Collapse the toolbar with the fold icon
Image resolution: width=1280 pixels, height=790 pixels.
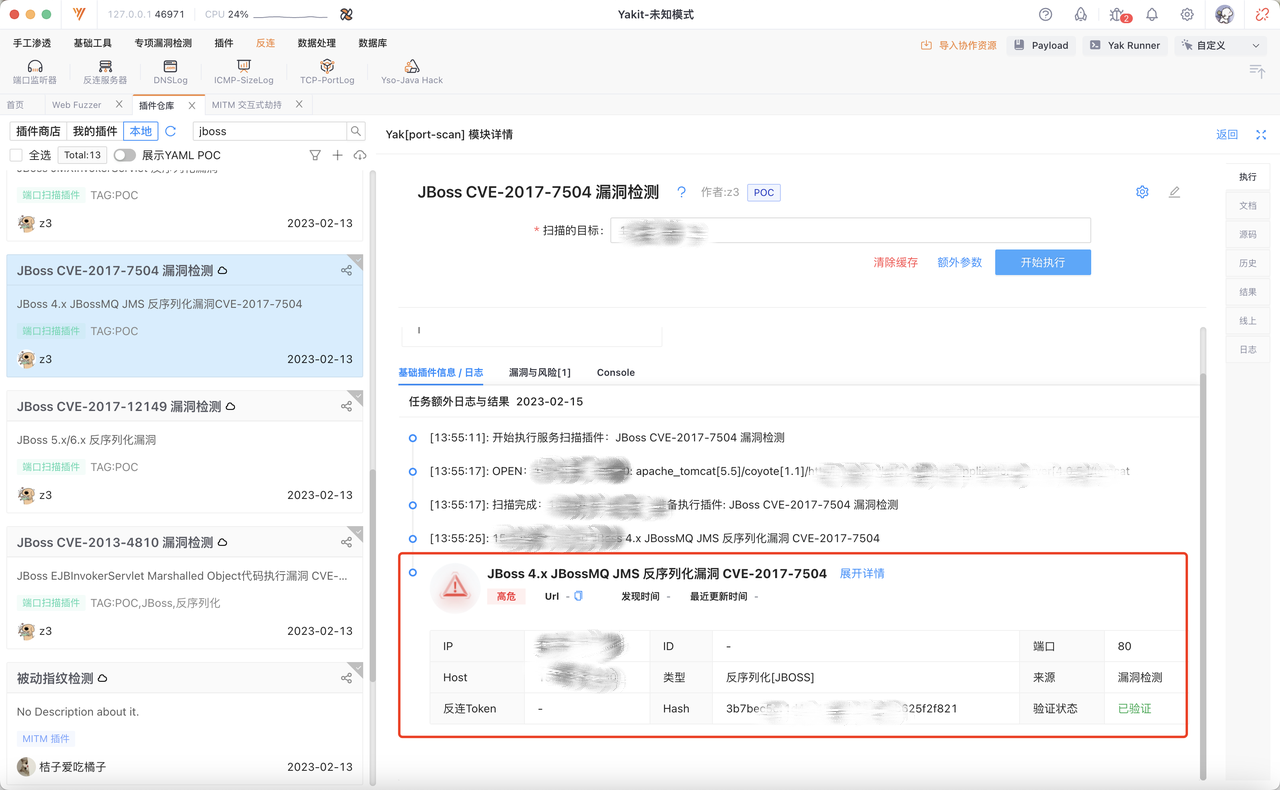coord(1257,70)
